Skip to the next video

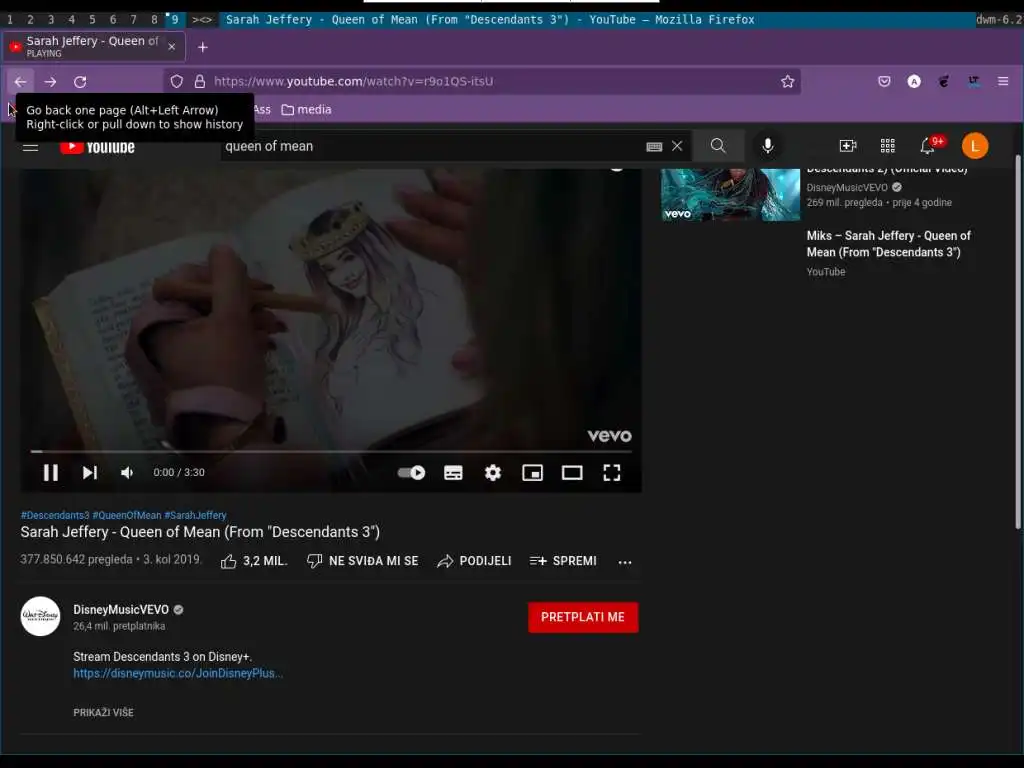(89, 472)
